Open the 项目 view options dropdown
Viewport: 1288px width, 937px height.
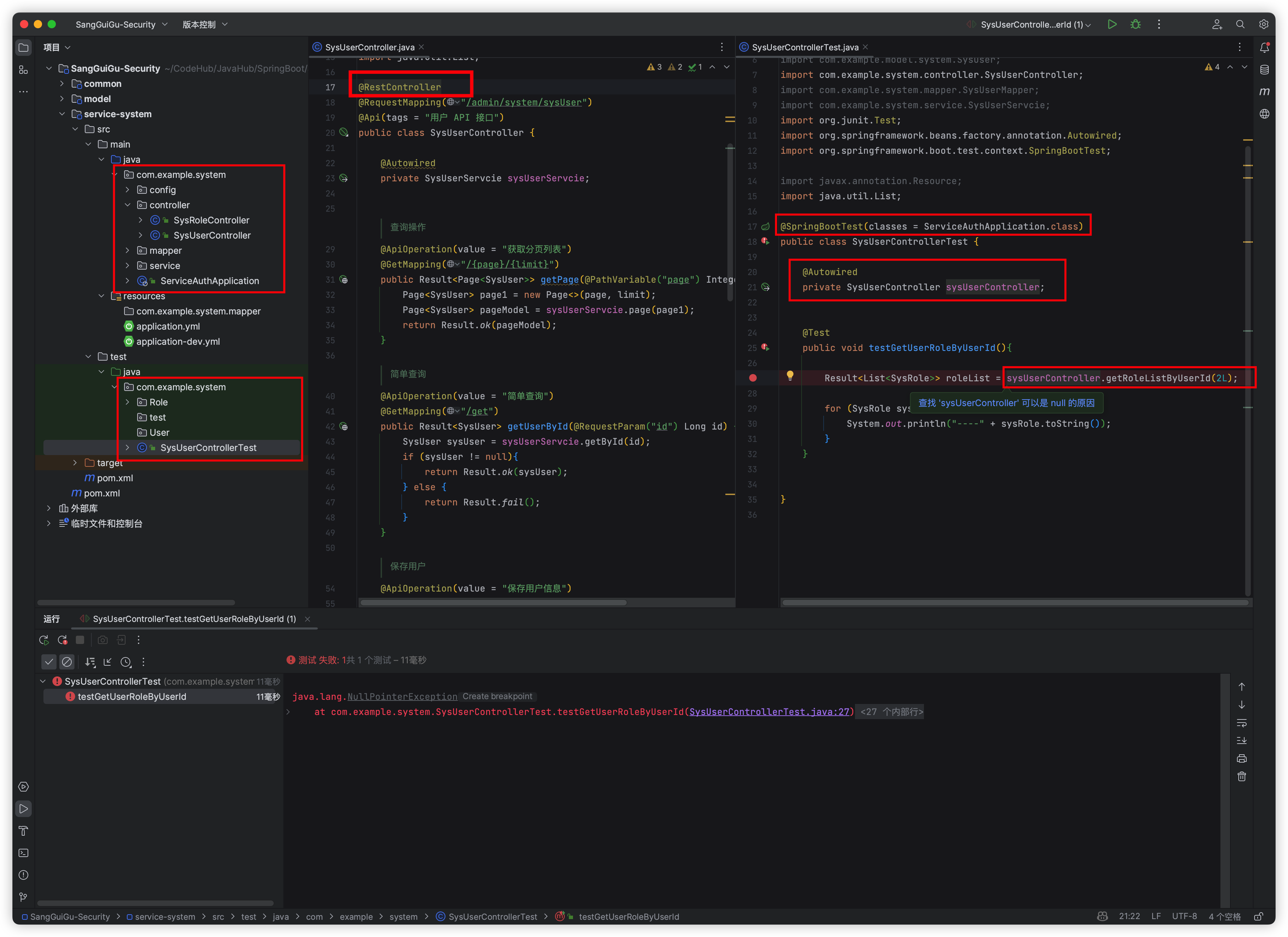pos(57,48)
